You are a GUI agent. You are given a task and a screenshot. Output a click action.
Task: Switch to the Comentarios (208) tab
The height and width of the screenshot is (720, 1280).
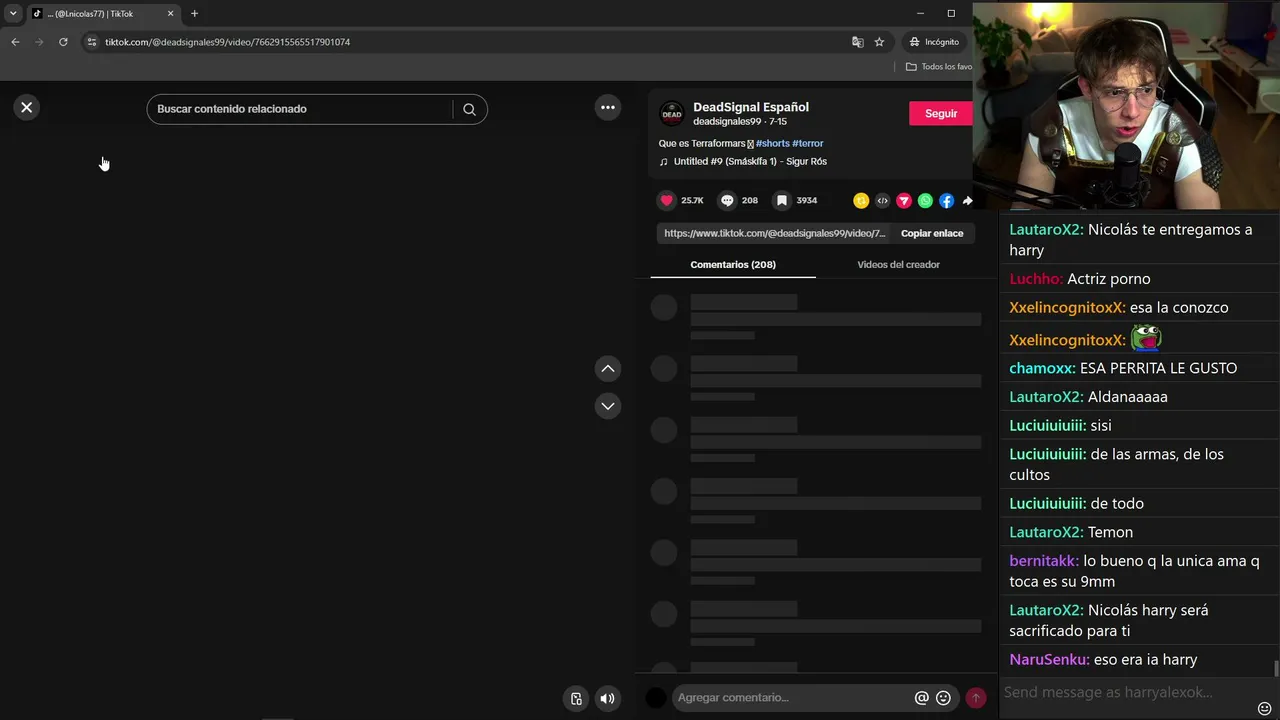point(733,264)
